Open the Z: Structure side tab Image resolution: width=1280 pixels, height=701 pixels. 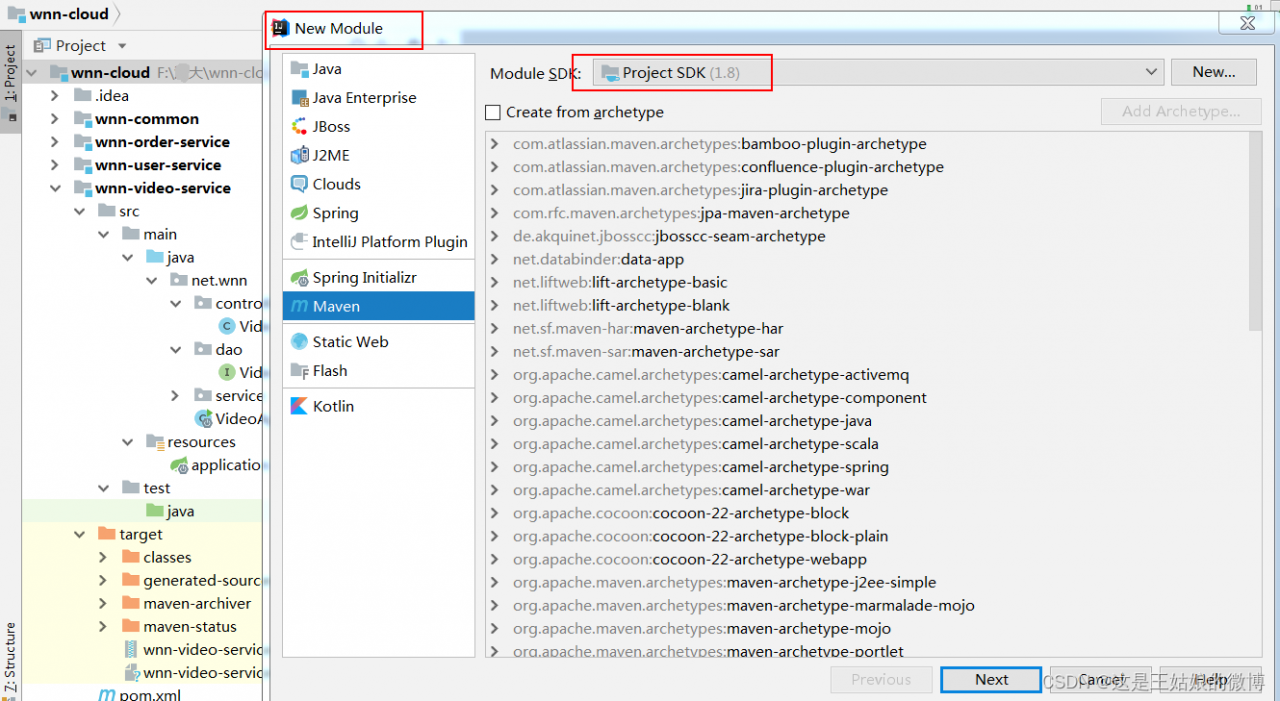tap(10, 657)
